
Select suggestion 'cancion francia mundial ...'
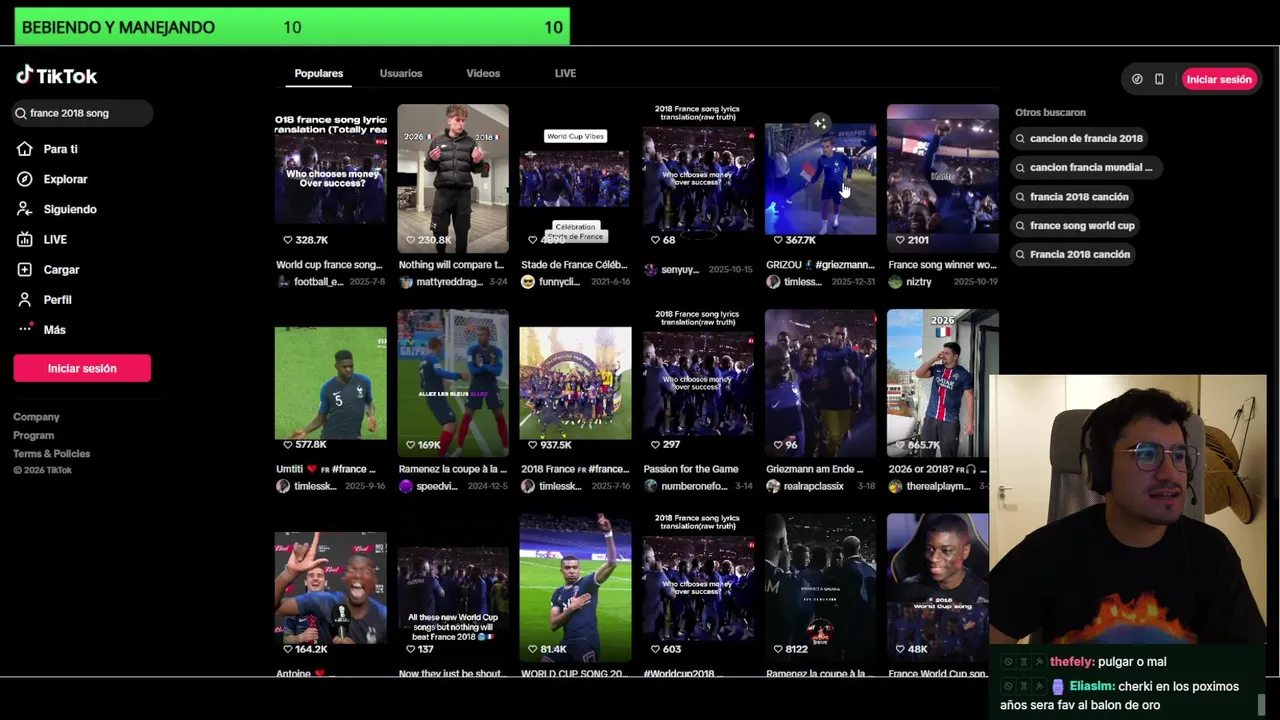click(1088, 168)
